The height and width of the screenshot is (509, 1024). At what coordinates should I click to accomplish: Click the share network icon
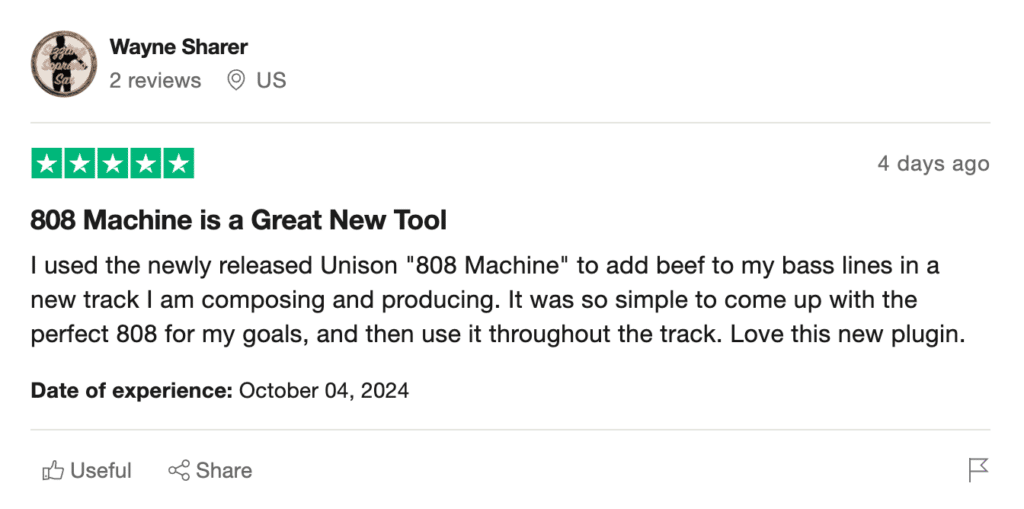(179, 470)
